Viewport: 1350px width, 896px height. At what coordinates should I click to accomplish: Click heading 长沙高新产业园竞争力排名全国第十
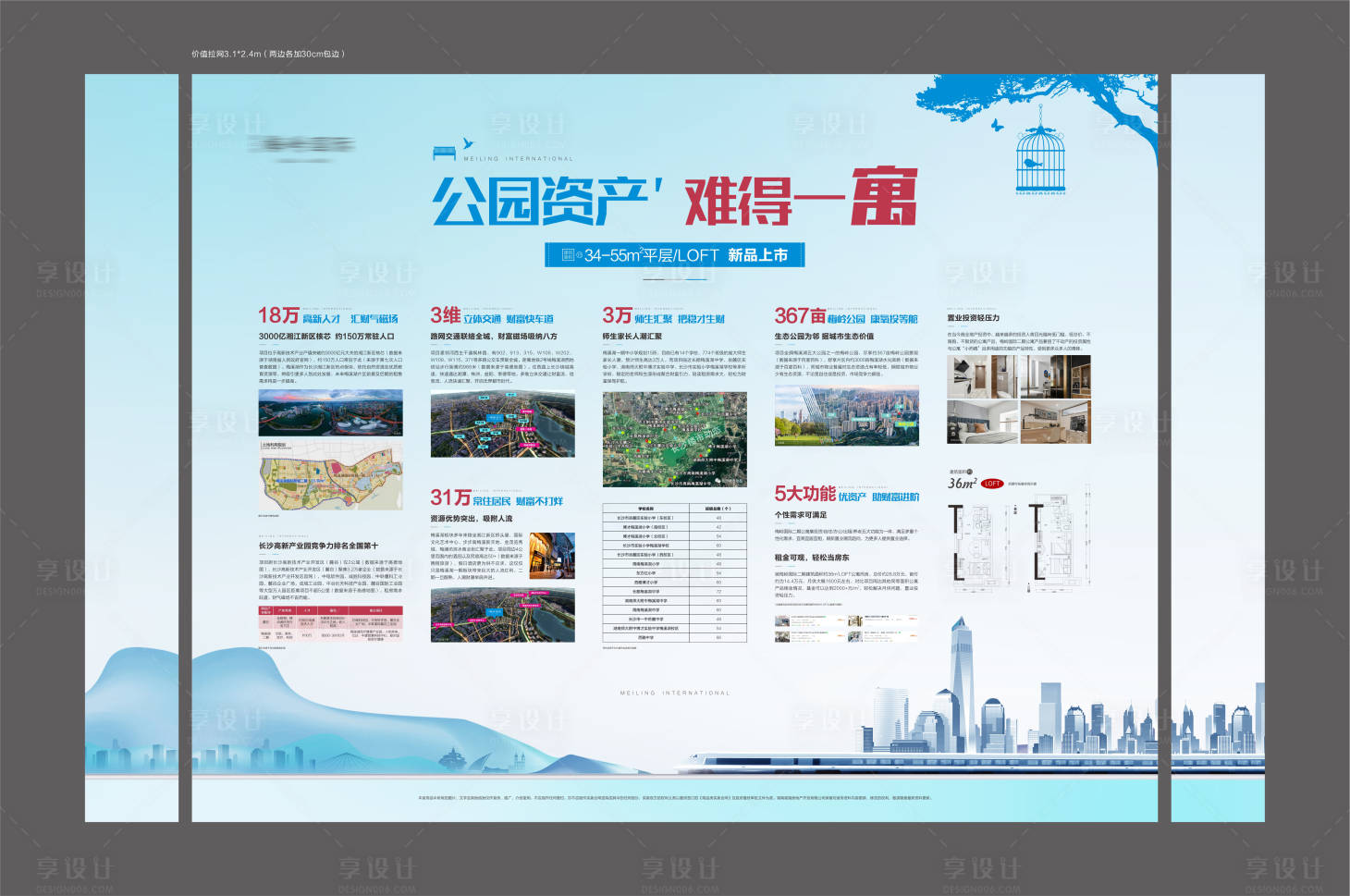[x=318, y=546]
